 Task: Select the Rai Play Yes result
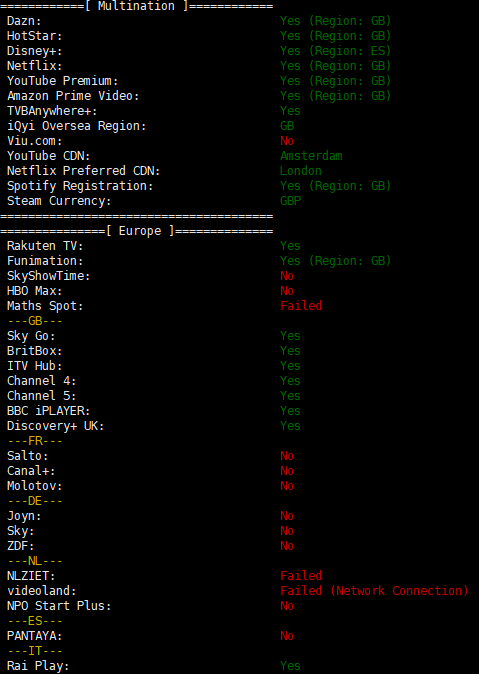pos(290,666)
